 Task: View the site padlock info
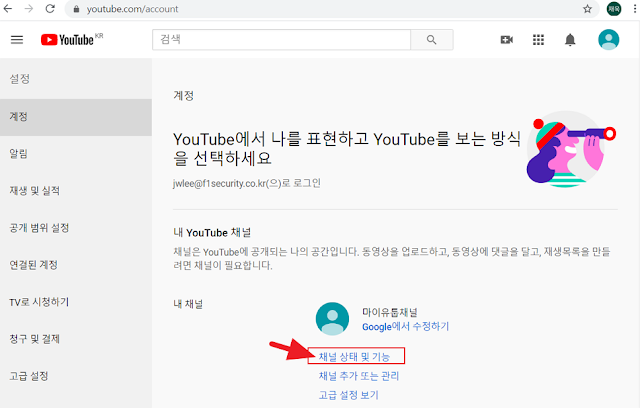pyautogui.click(x=76, y=9)
